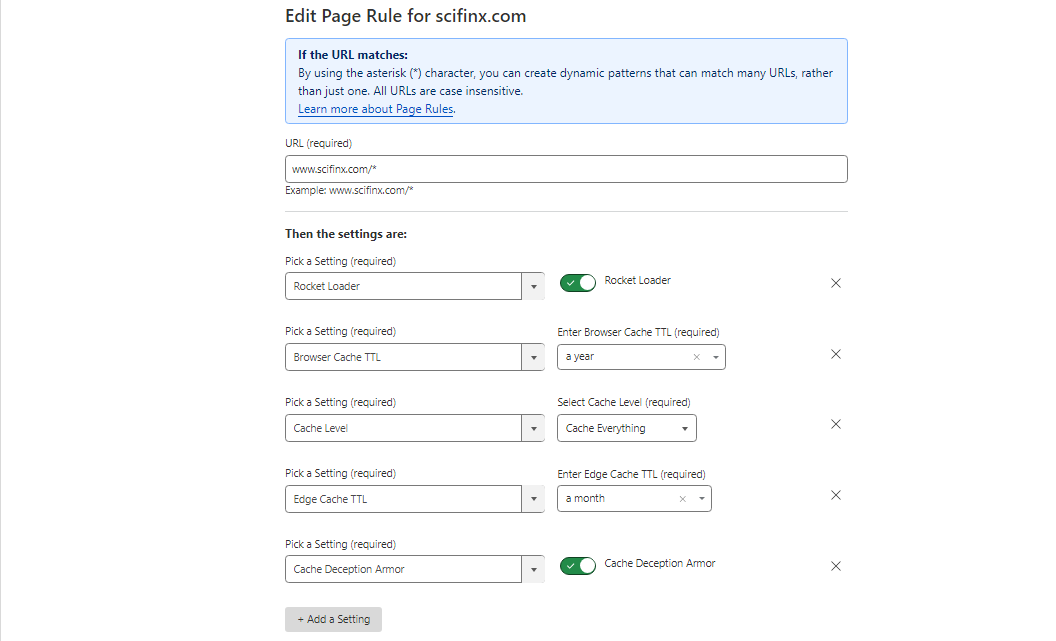Remove the Browser Cache TTL setting row

point(836,354)
